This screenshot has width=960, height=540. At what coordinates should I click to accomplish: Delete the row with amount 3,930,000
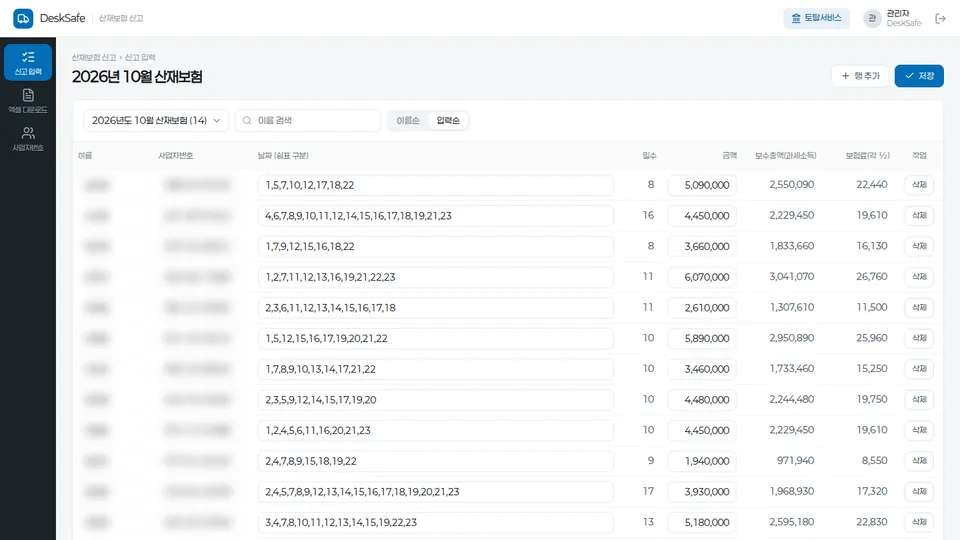click(x=919, y=491)
